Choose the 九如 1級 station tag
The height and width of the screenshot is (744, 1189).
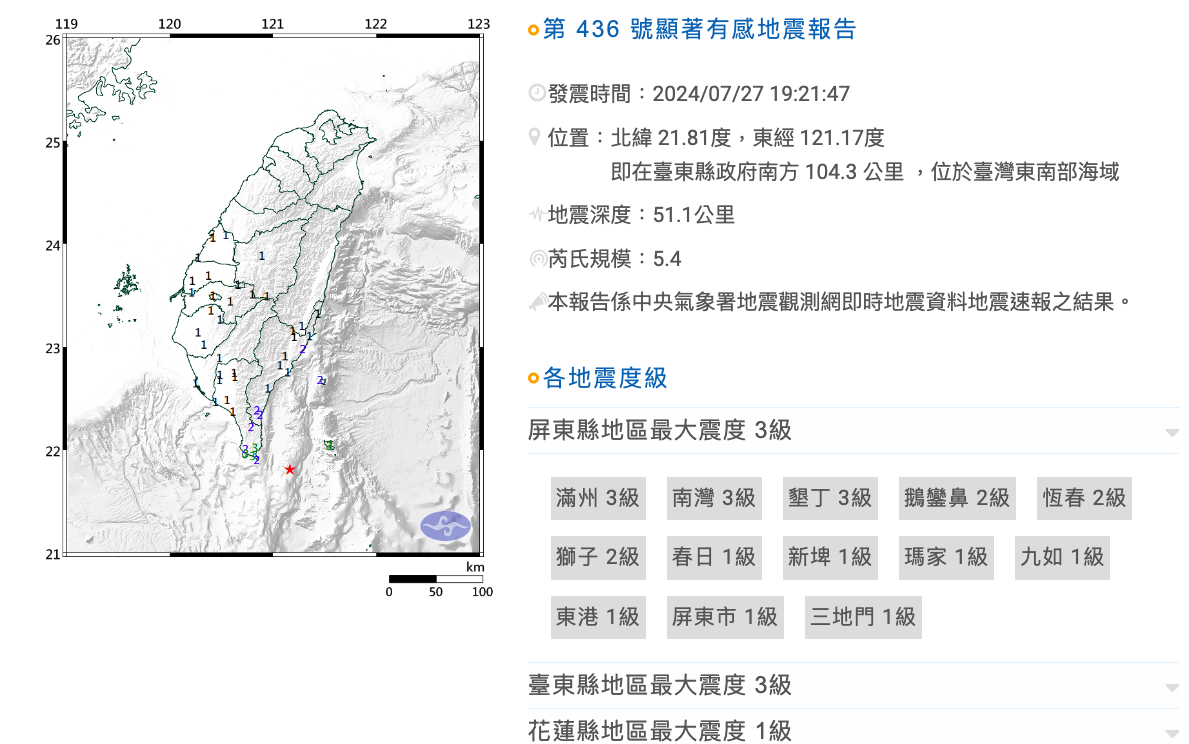click(x=1062, y=557)
